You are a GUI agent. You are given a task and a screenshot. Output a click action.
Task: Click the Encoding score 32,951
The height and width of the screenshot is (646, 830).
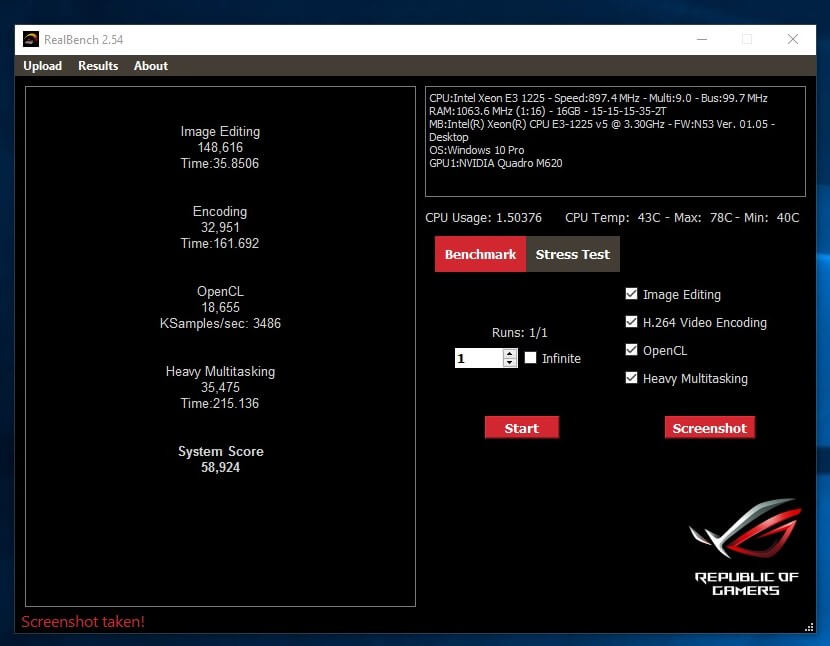[x=220, y=228]
